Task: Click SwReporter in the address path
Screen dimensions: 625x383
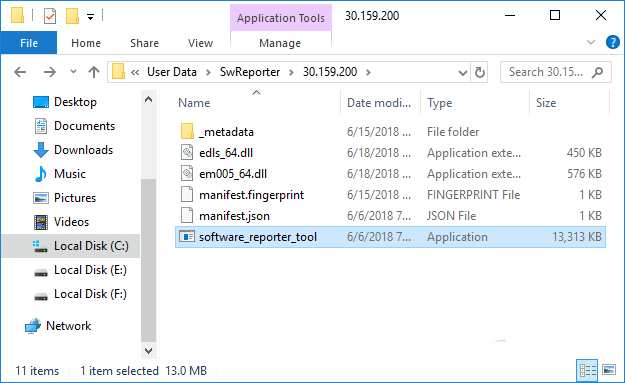Action: pos(250,72)
